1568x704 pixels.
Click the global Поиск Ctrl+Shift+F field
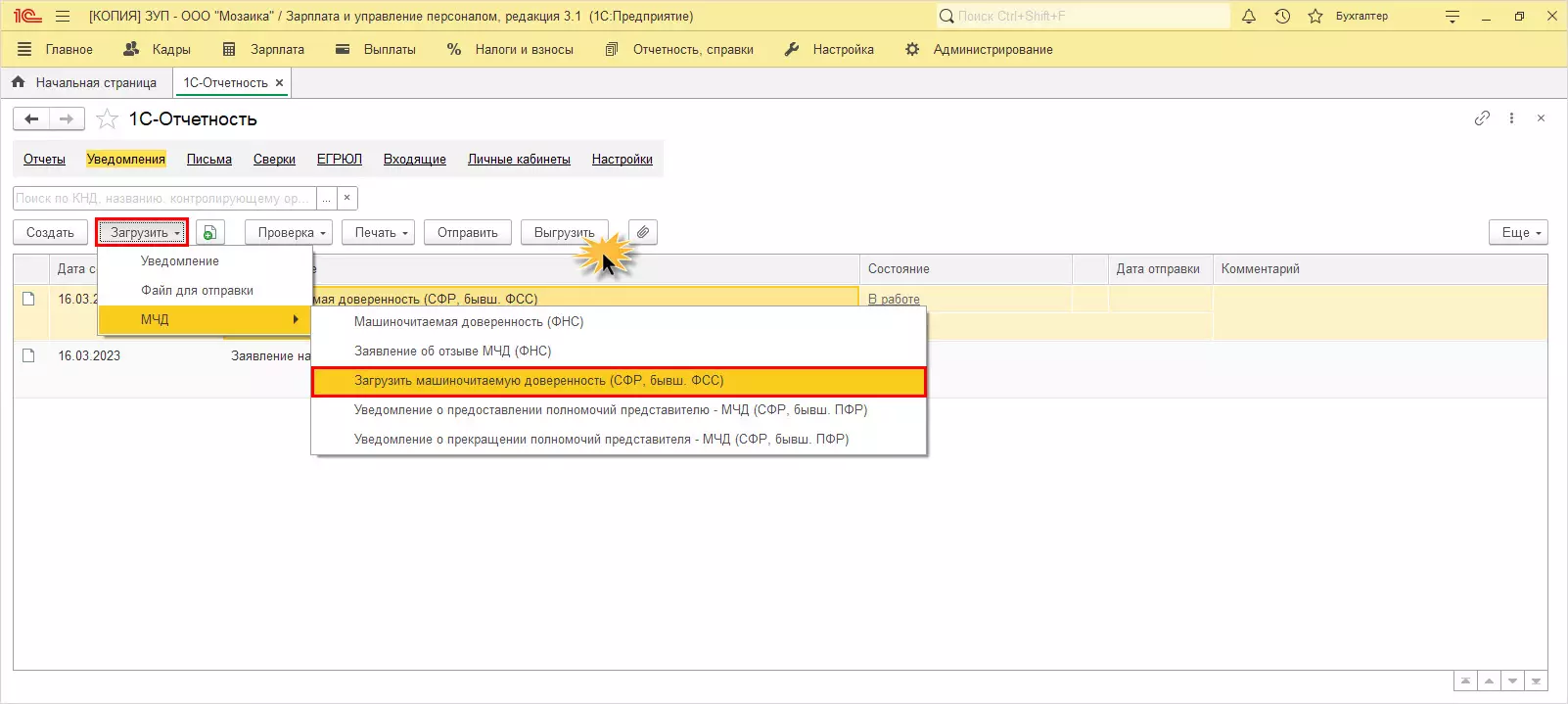1082,17
